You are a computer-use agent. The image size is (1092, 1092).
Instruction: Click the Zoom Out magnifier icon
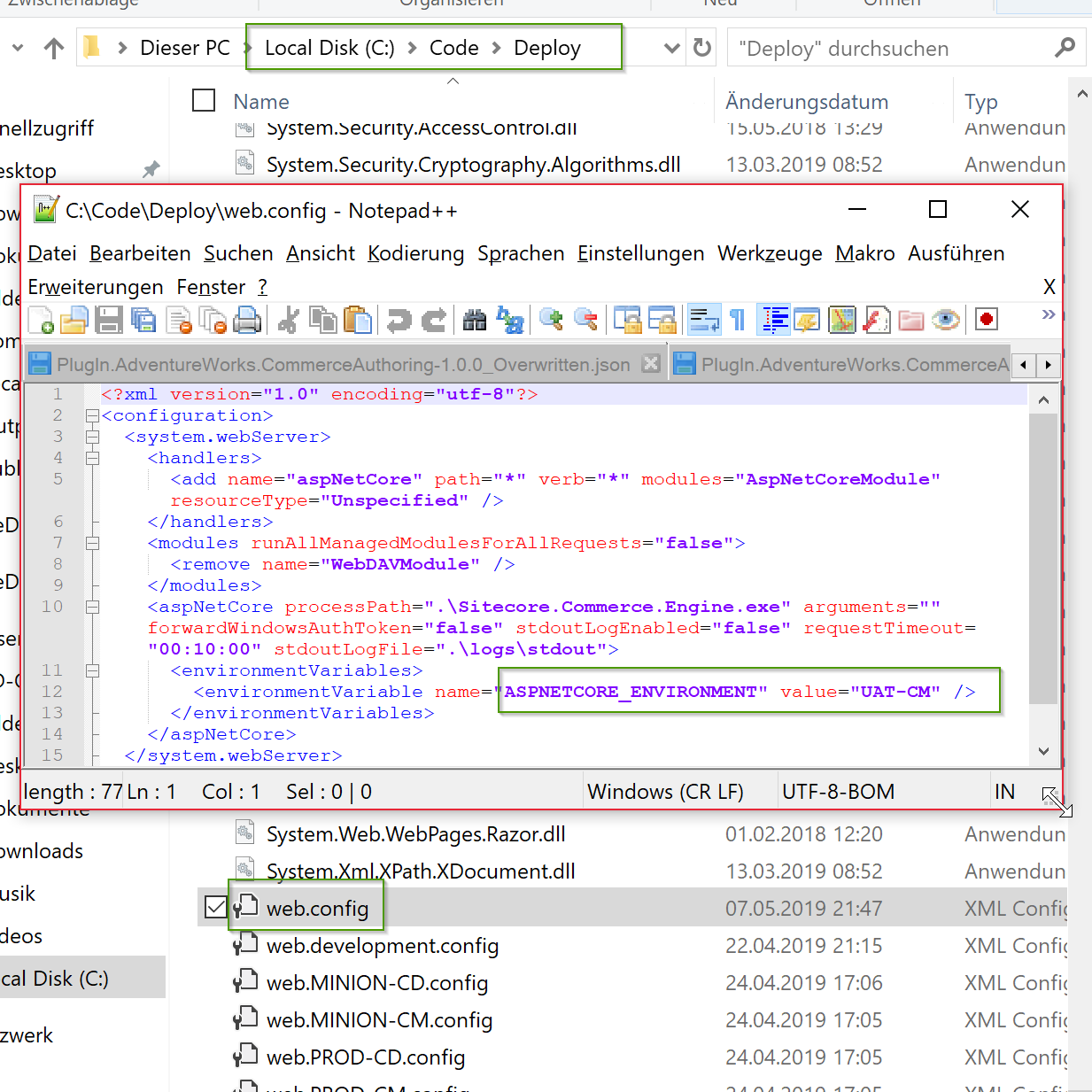[x=585, y=319]
